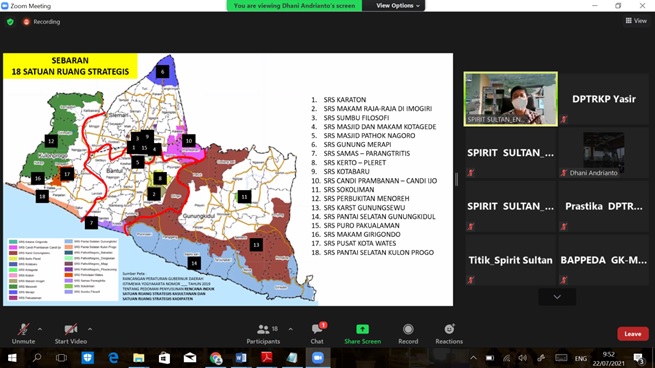This screenshot has width=655, height=368.
Task: Open Windows Start menu
Action: point(12,358)
